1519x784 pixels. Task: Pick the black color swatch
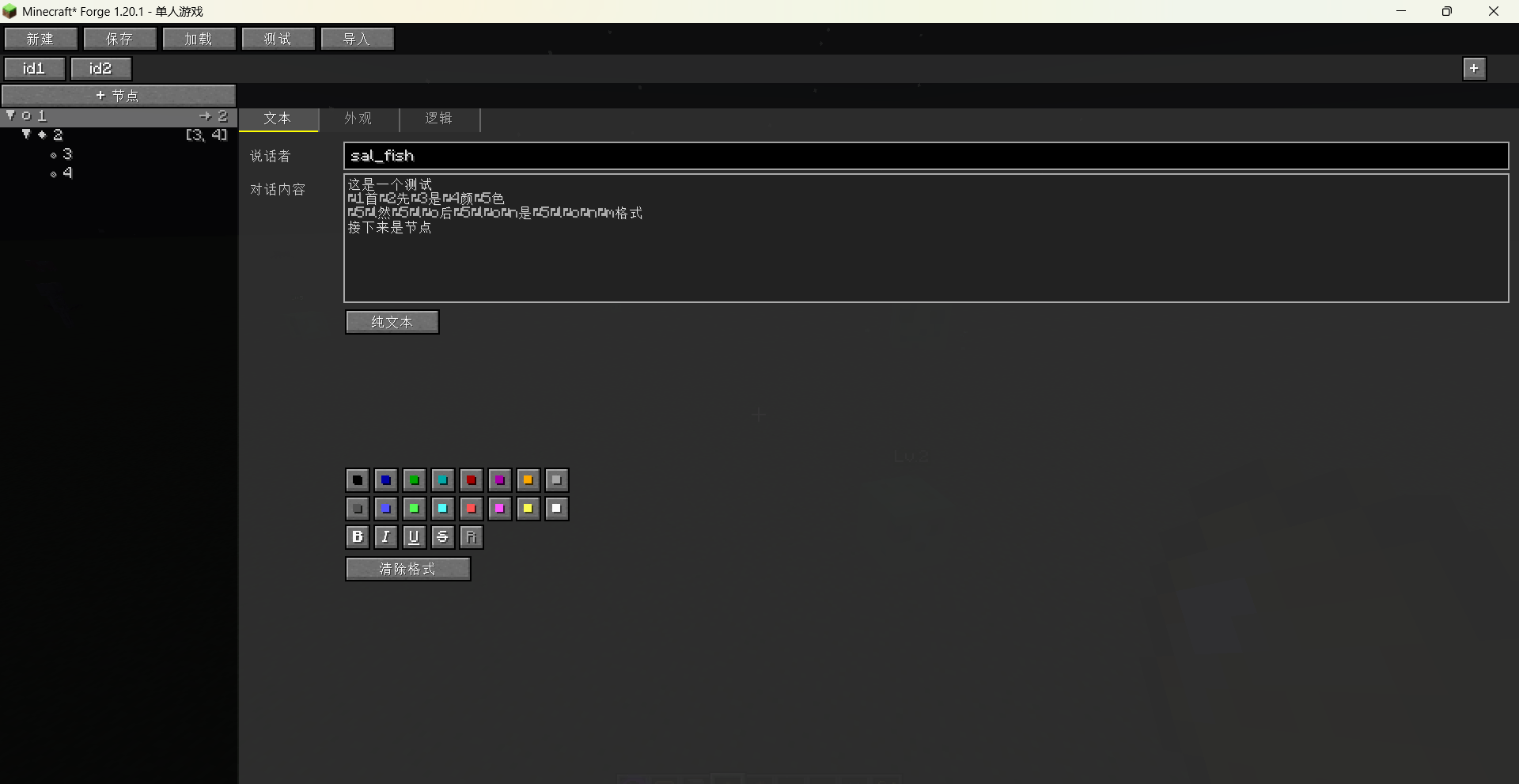pyautogui.click(x=358, y=480)
